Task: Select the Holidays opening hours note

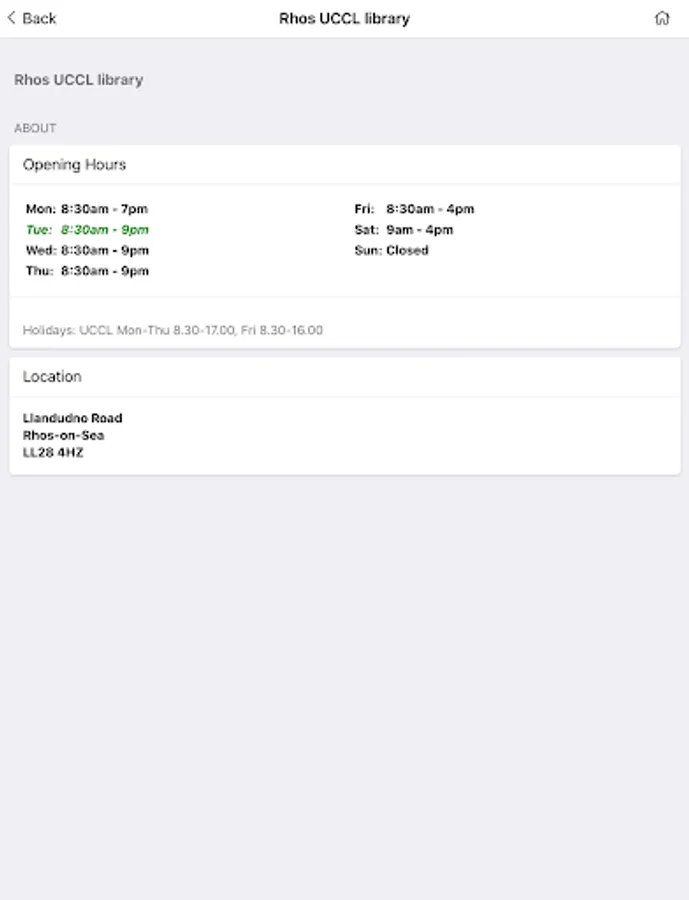Action: pos(173,330)
